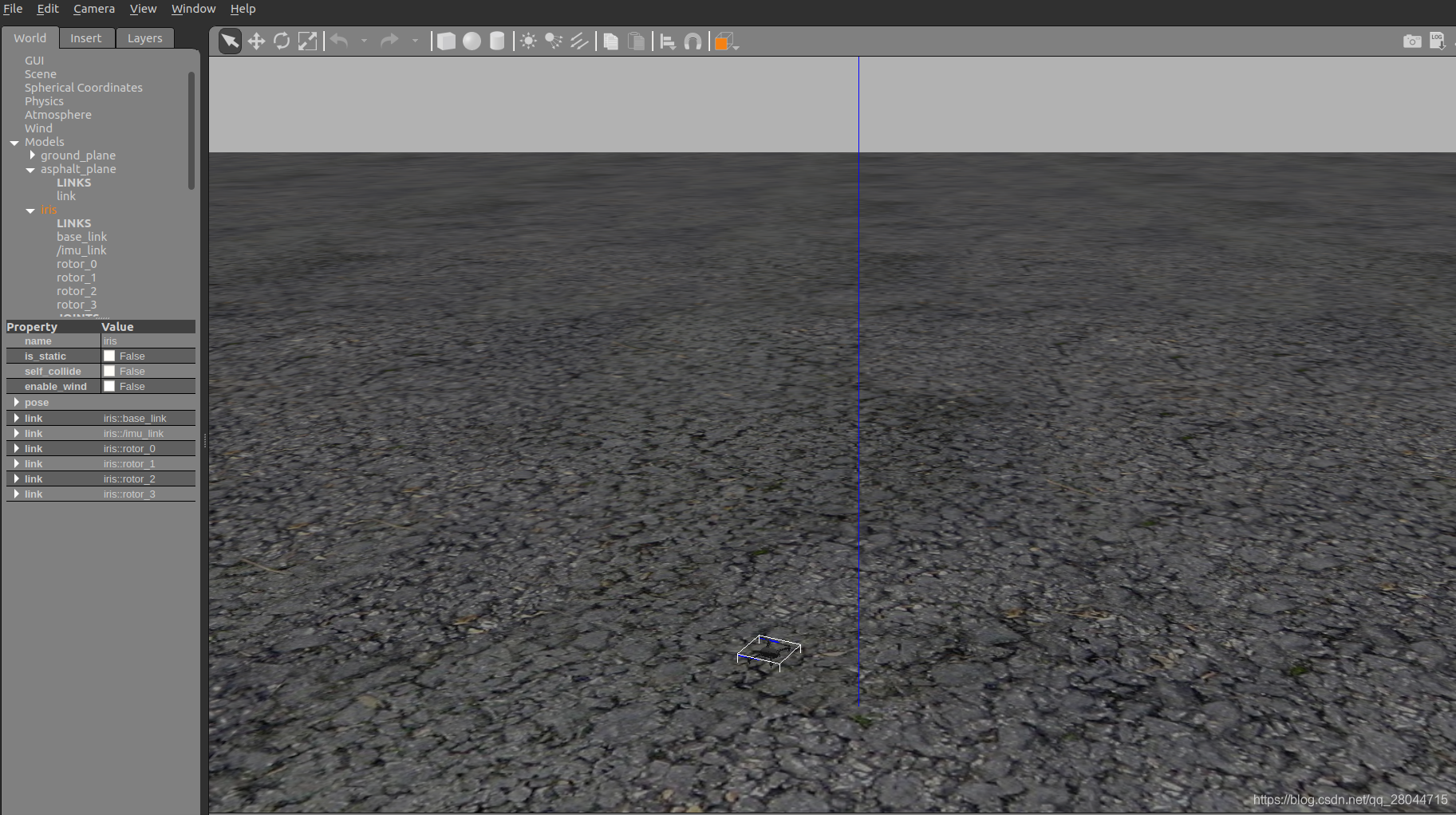Select GUI in the world tree
This screenshot has width=1456, height=815.
[34, 61]
